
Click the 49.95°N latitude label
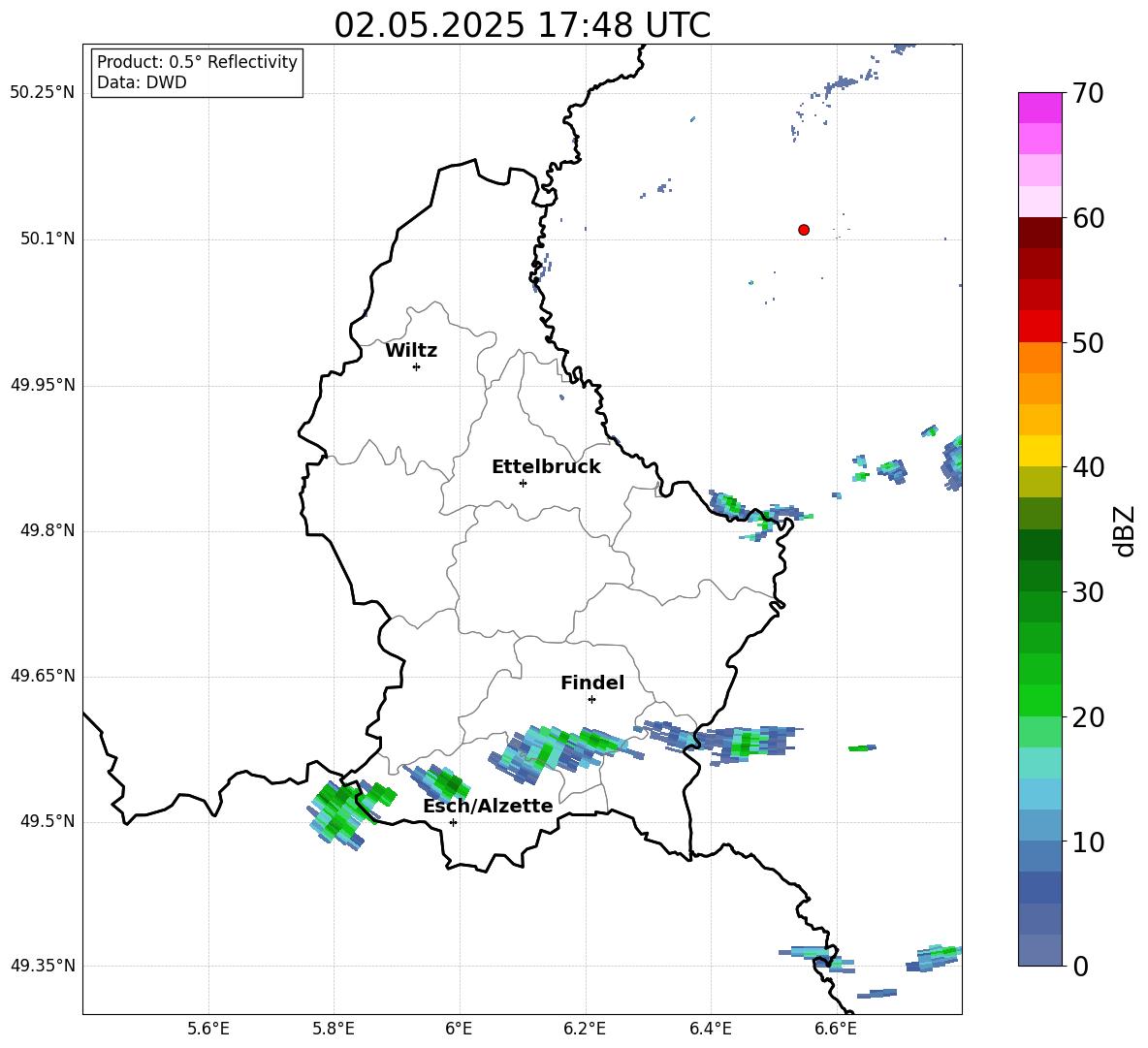(x=43, y=384)
